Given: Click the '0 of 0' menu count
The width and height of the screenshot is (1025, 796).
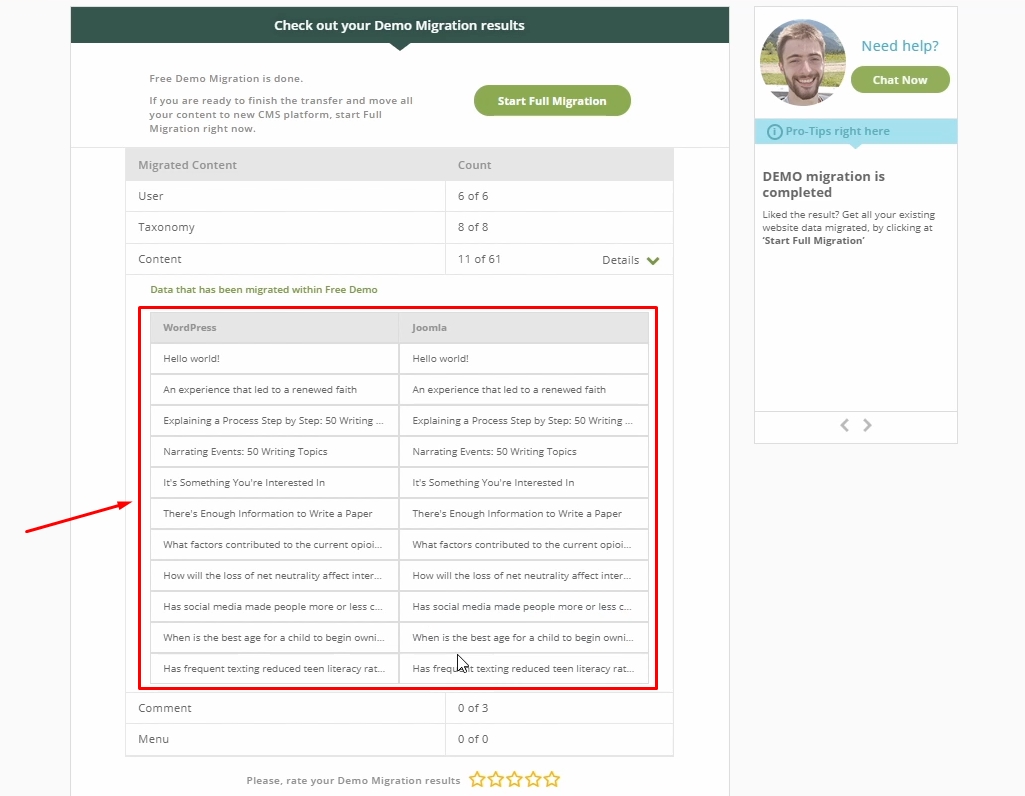Looking at the screenshot, I should tap(473, 739).
